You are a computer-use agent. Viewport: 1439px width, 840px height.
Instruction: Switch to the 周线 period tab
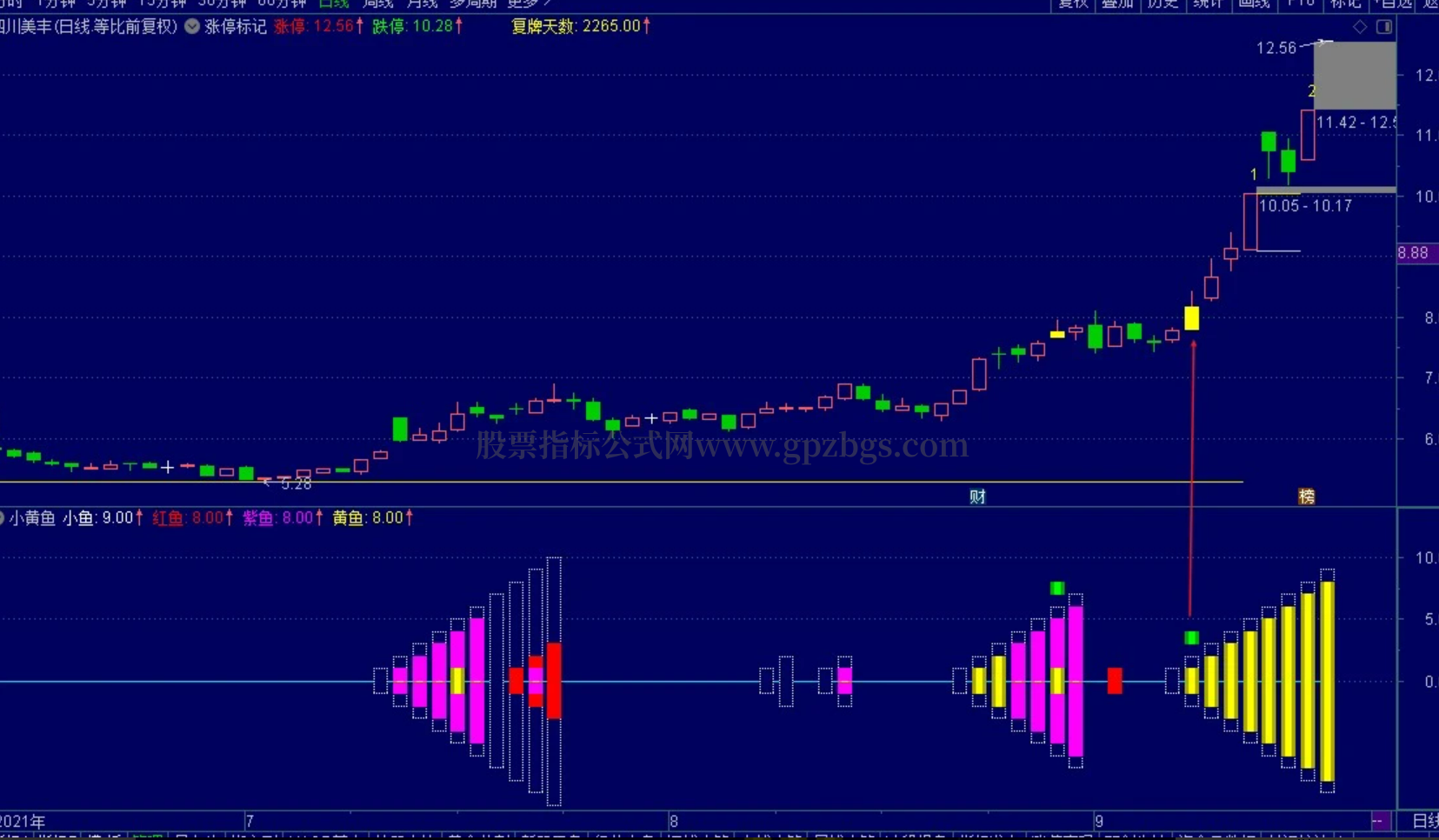tap(376, 3)
